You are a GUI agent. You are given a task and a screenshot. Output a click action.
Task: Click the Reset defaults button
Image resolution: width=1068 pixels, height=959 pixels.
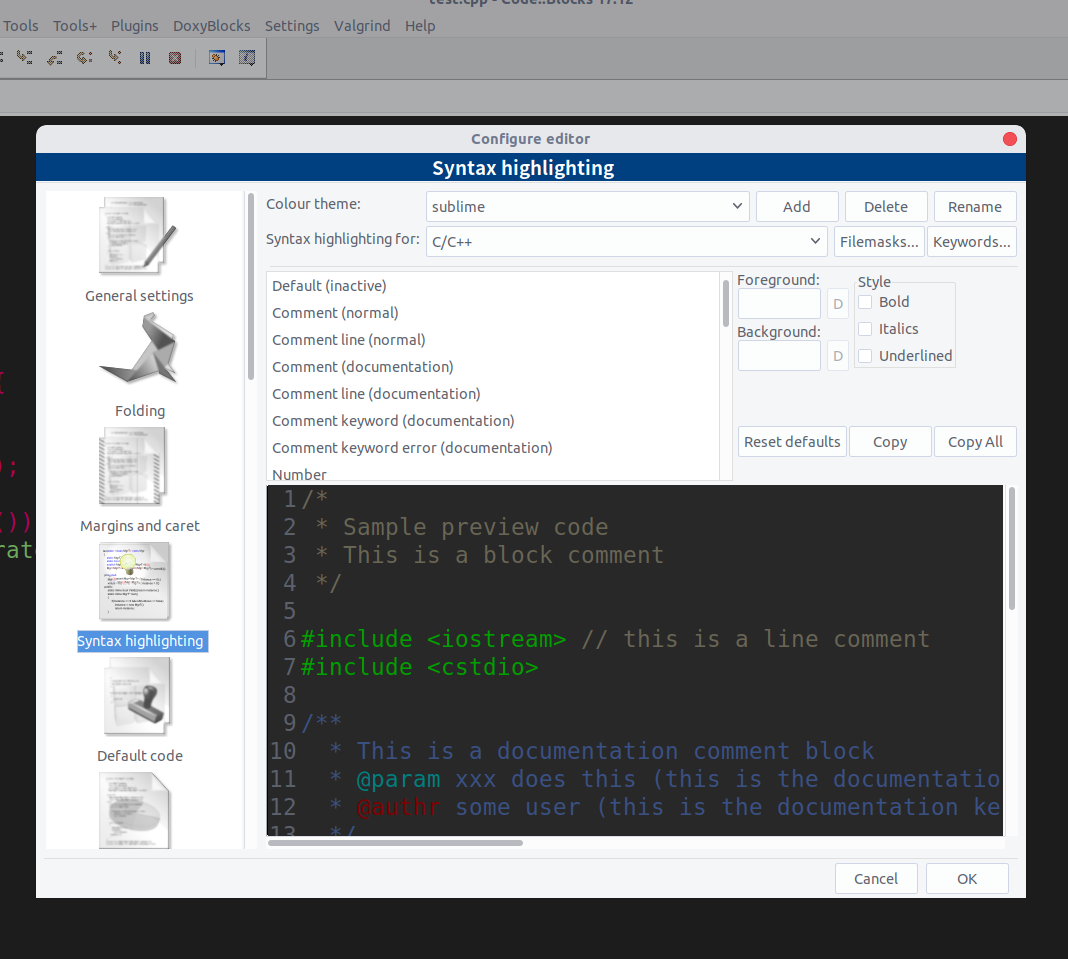click(x=792, y=442)
